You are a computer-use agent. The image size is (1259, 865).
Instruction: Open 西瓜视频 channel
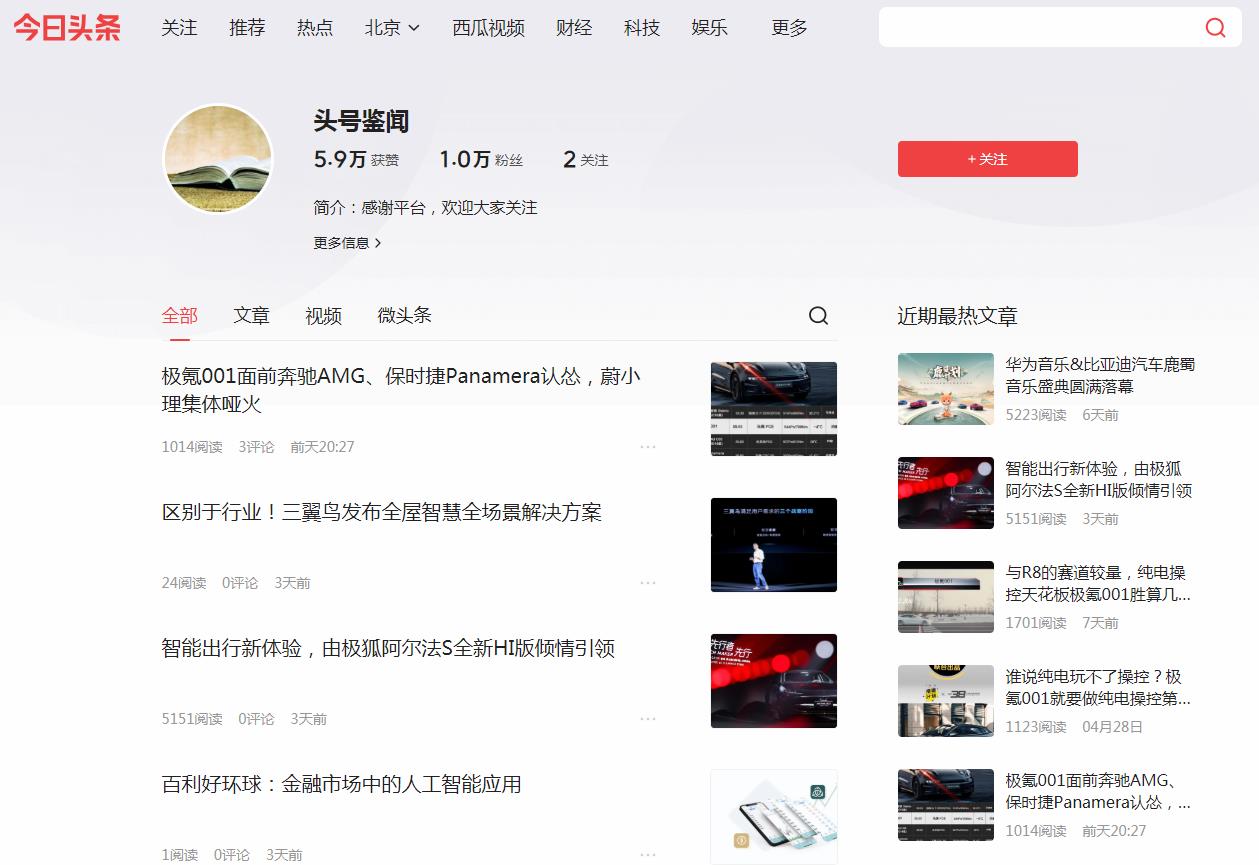point(488,28)
